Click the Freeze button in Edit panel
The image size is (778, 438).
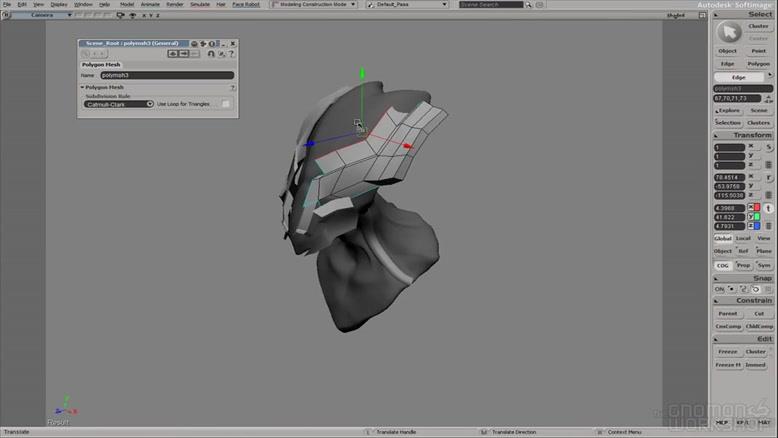727,351
